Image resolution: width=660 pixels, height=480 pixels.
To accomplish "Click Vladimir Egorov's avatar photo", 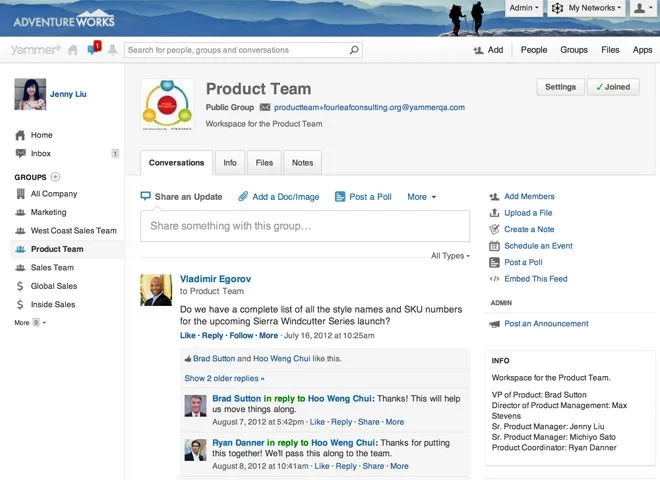I will click(x=156, y=290).
